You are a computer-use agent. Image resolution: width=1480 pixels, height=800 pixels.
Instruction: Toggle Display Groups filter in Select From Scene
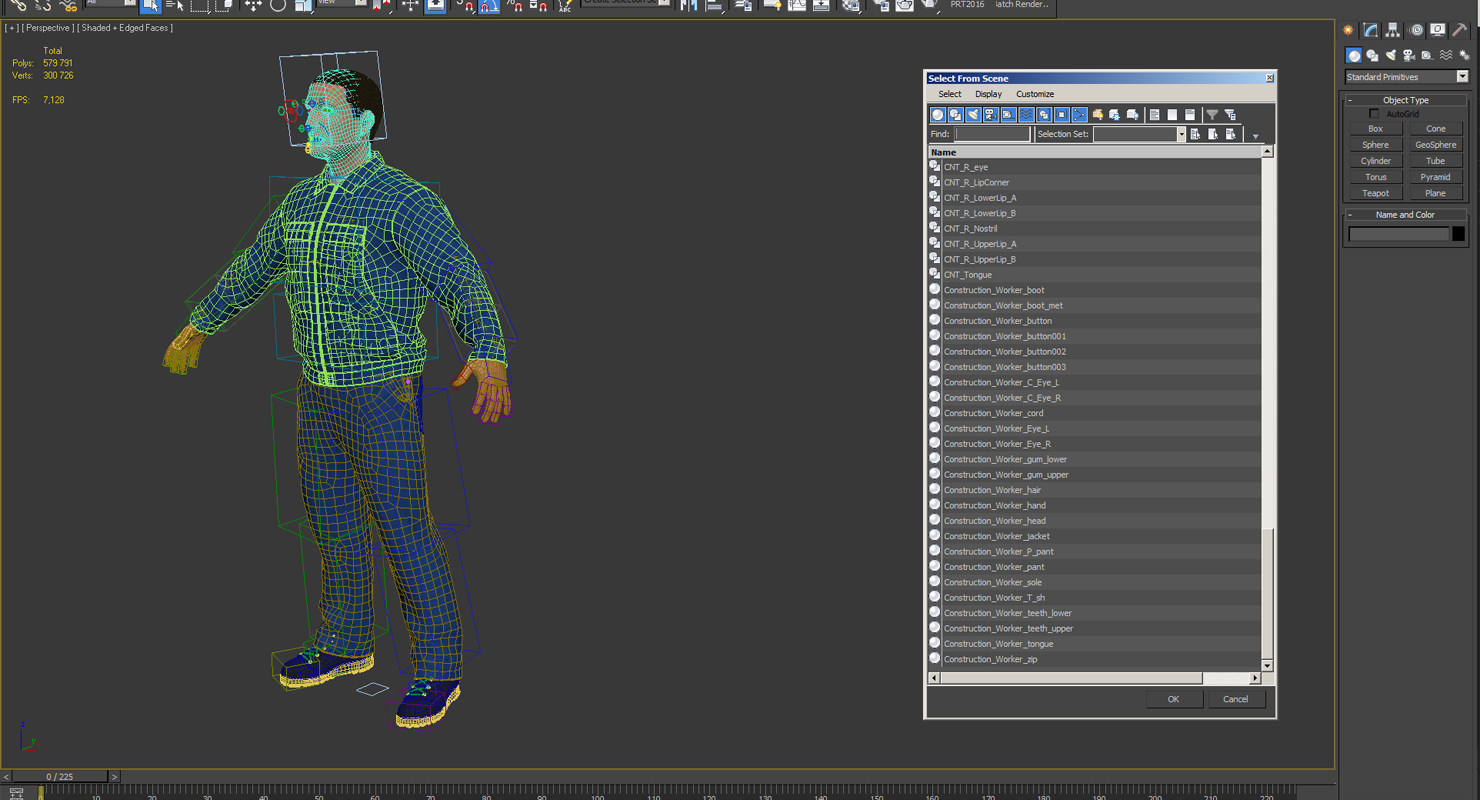click(1044, 115)
